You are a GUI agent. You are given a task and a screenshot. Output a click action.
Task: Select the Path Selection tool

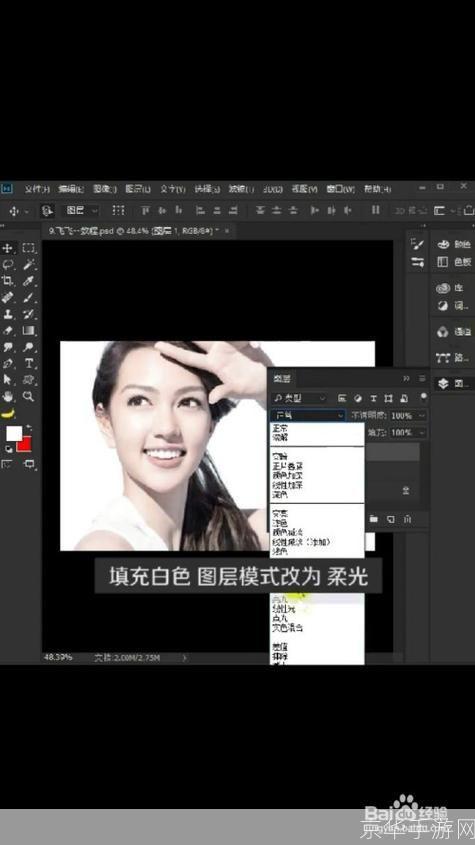tap(8, 380)
